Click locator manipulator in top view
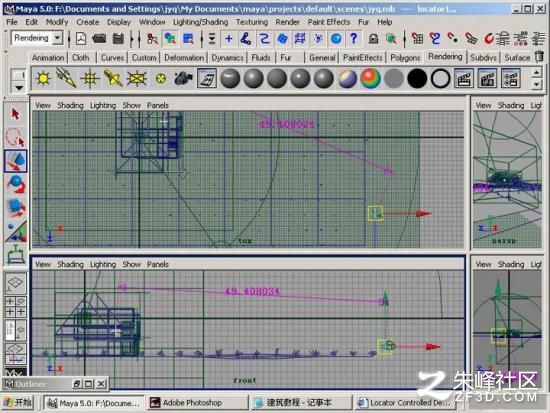Screen dimensions: 550x413 (x=375, y=213)
